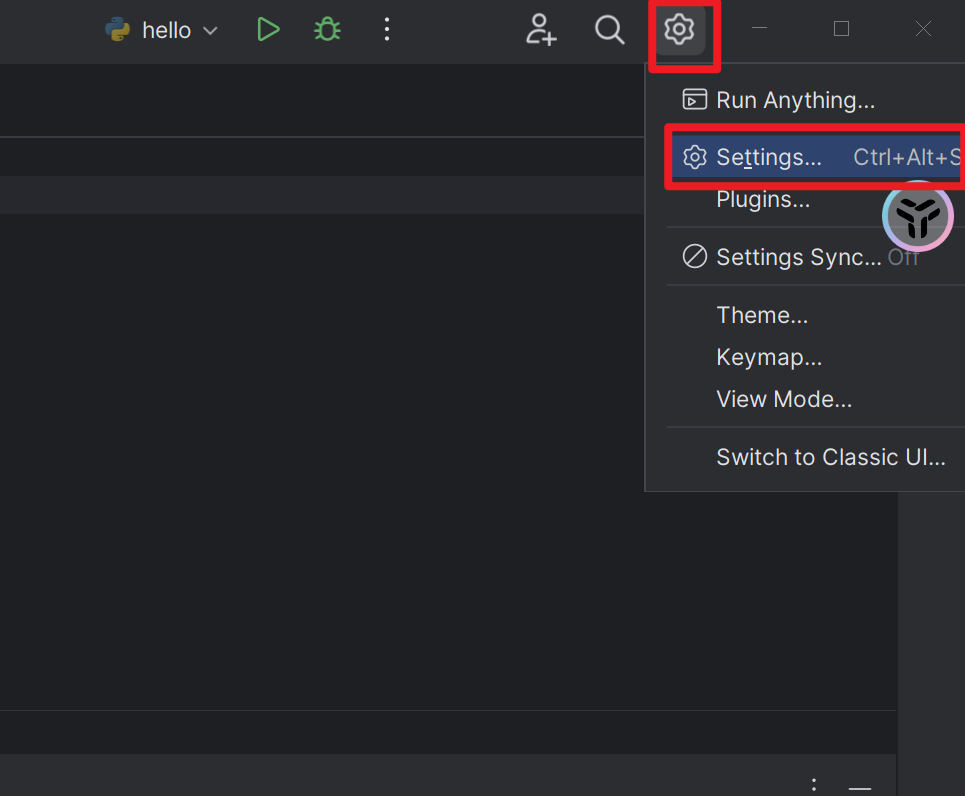Close the IDE window
The width and height of the screenshot is (965, 796).
click(923, 28)
